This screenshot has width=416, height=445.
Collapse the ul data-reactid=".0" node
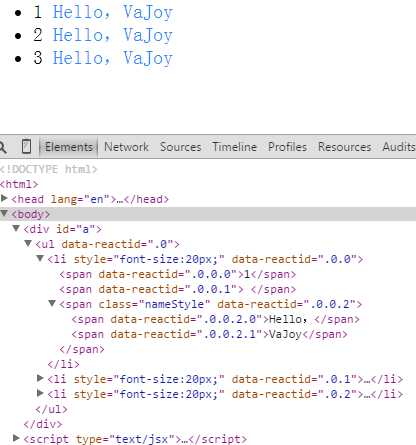click(x=28, y=243)
